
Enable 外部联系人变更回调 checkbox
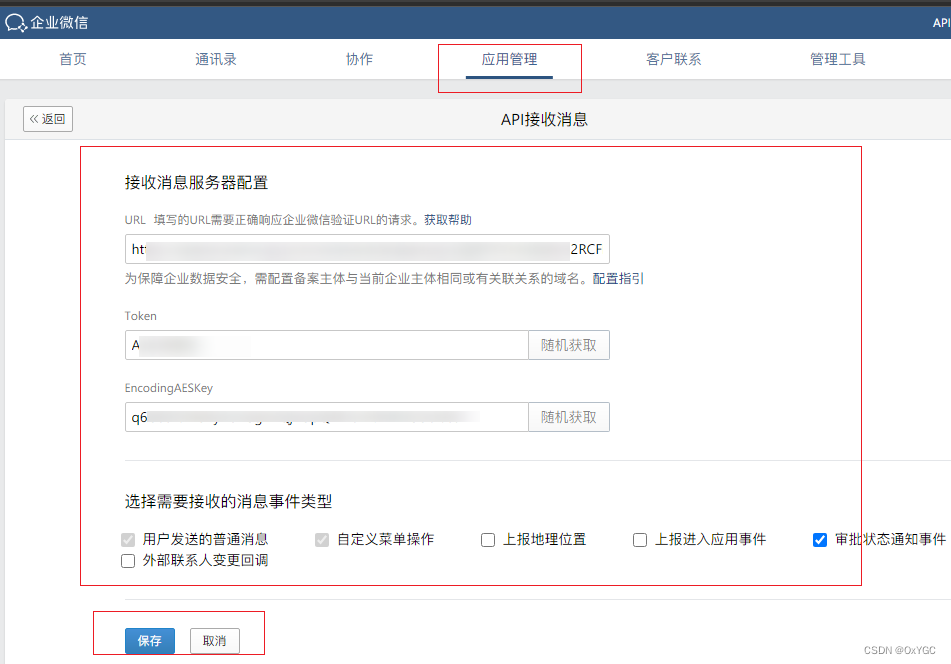(x=128, y=561)
